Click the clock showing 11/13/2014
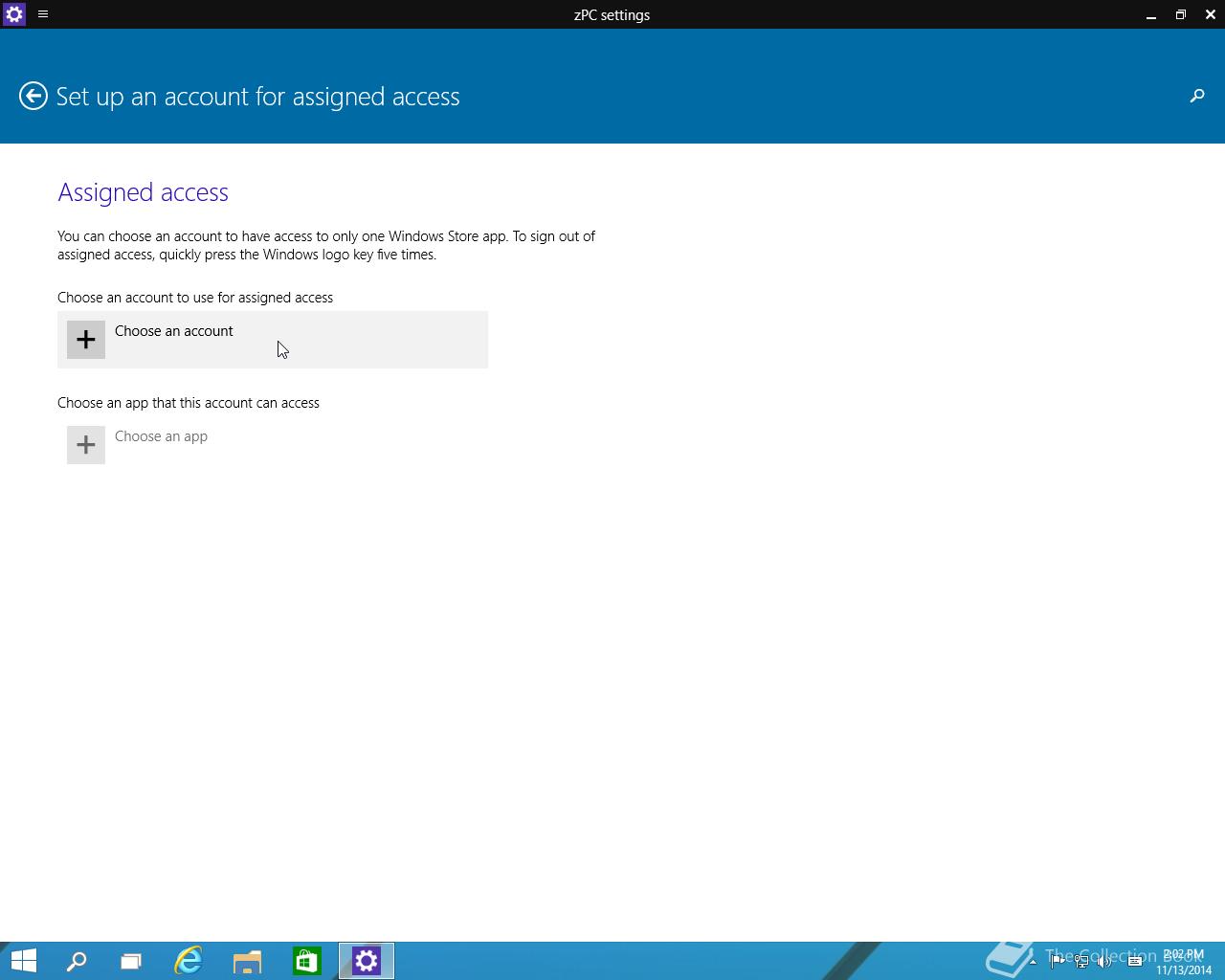 tap(1184, 962)
